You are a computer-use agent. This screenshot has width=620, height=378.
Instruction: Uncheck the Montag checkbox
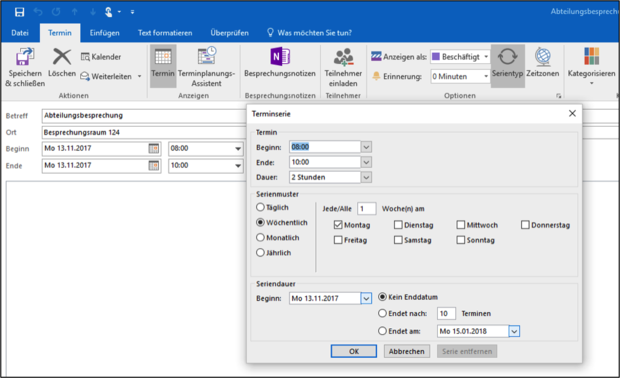(338, 225)
